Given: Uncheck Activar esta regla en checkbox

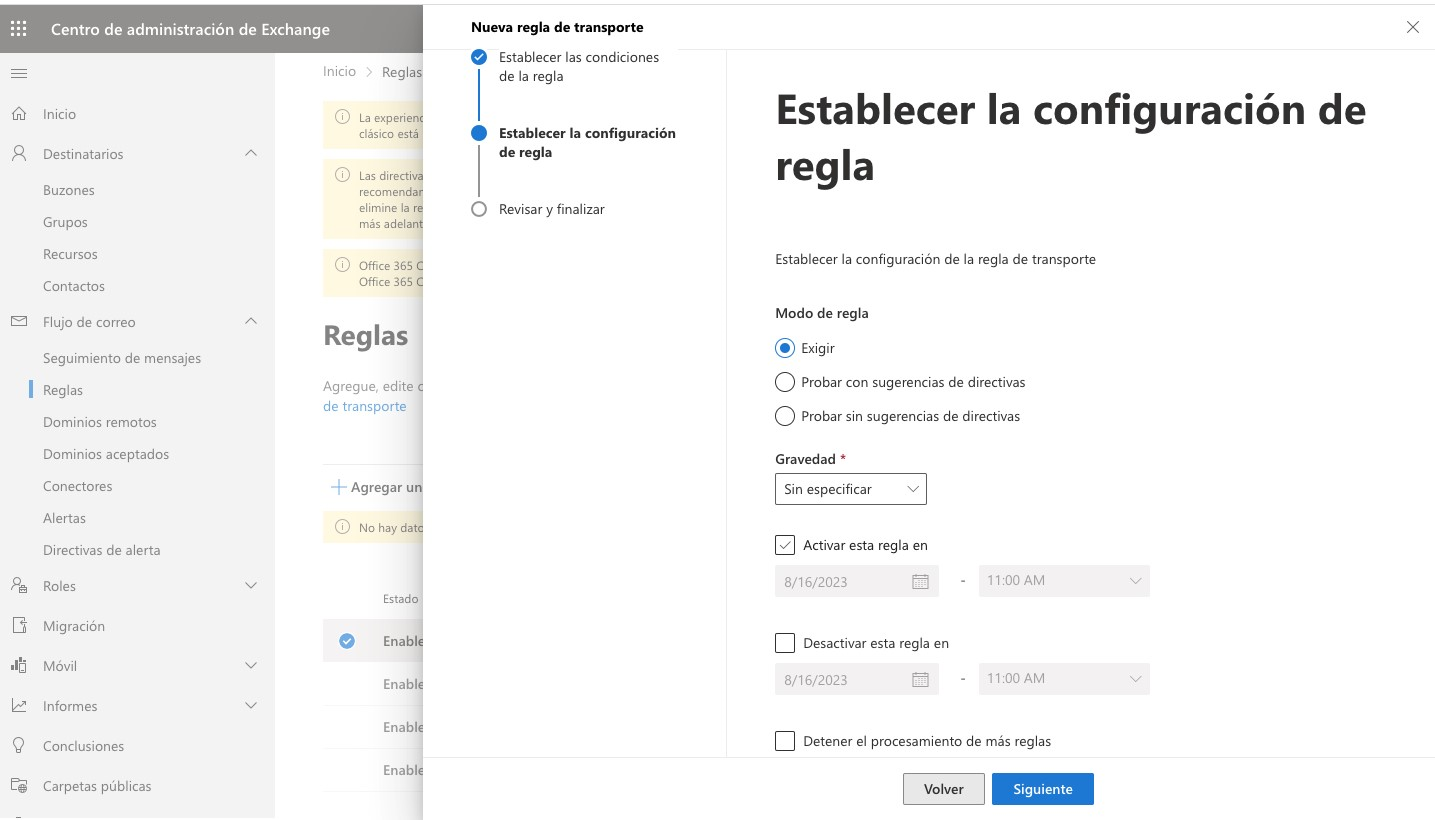Looking at the screenshot, I should click(x=785, y=545).
